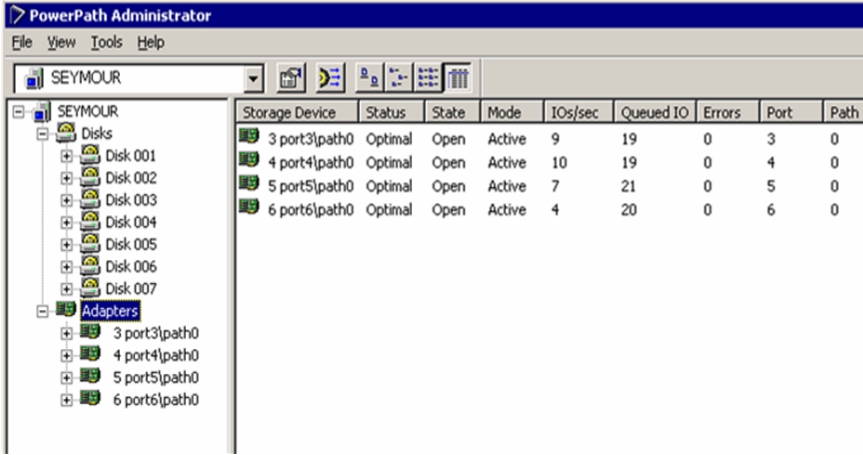The image size is (863, 455).
Task: Expand Disk 004 node
Action: (x=67, y=223)
